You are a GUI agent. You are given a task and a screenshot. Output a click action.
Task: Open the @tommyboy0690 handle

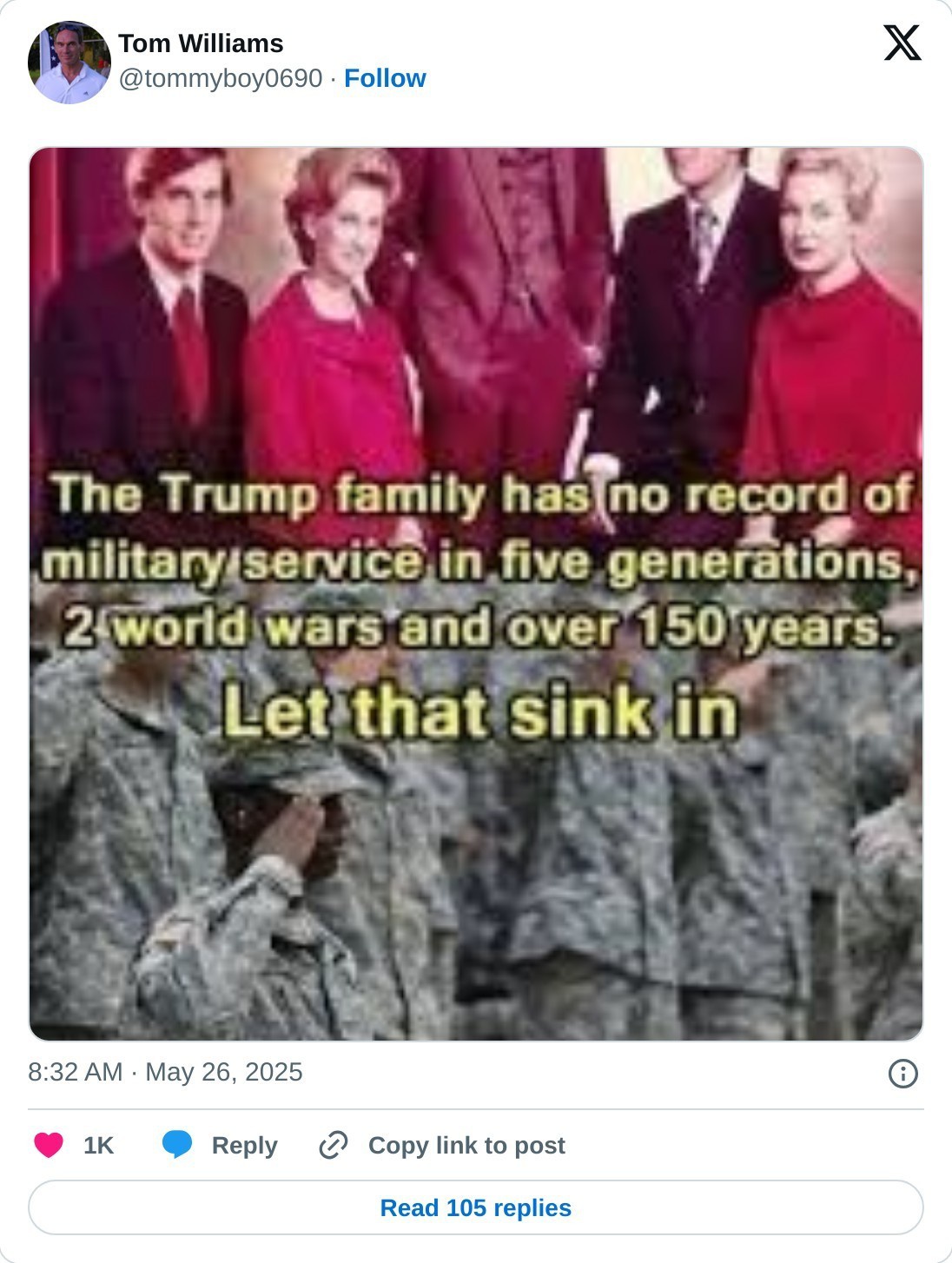pos(221,78)
